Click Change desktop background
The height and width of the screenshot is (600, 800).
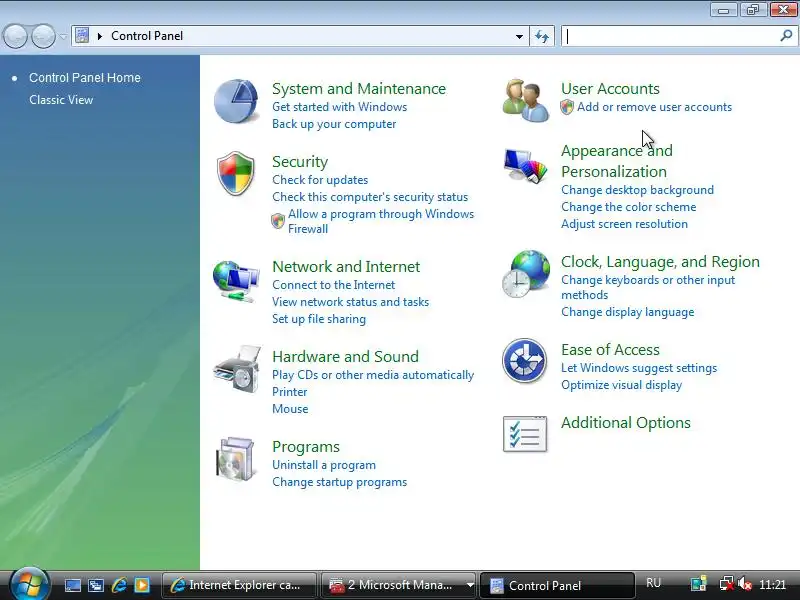(x=637, y=190)
